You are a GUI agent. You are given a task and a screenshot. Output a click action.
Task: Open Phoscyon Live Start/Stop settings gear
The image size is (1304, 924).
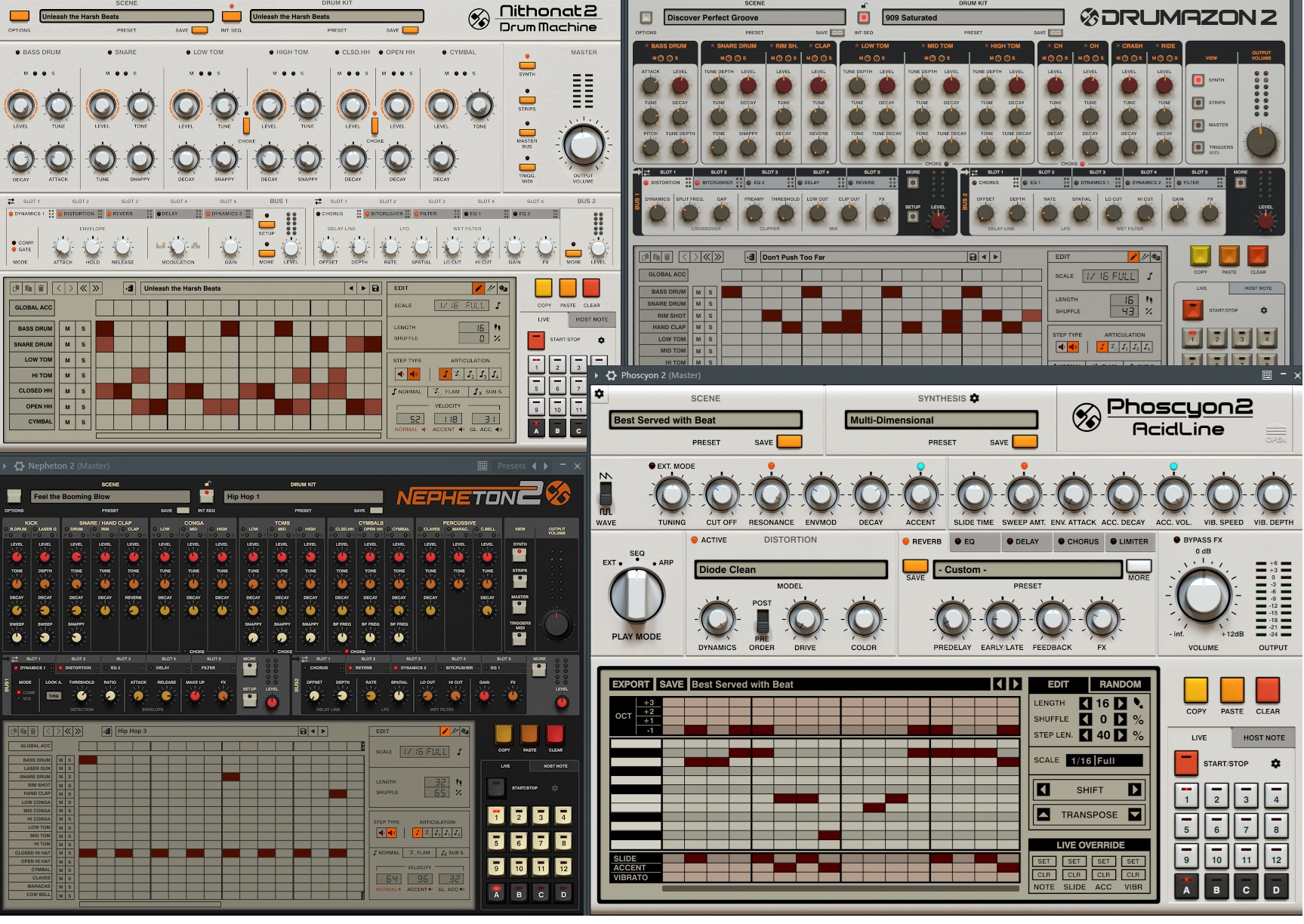click(1275, 763)
